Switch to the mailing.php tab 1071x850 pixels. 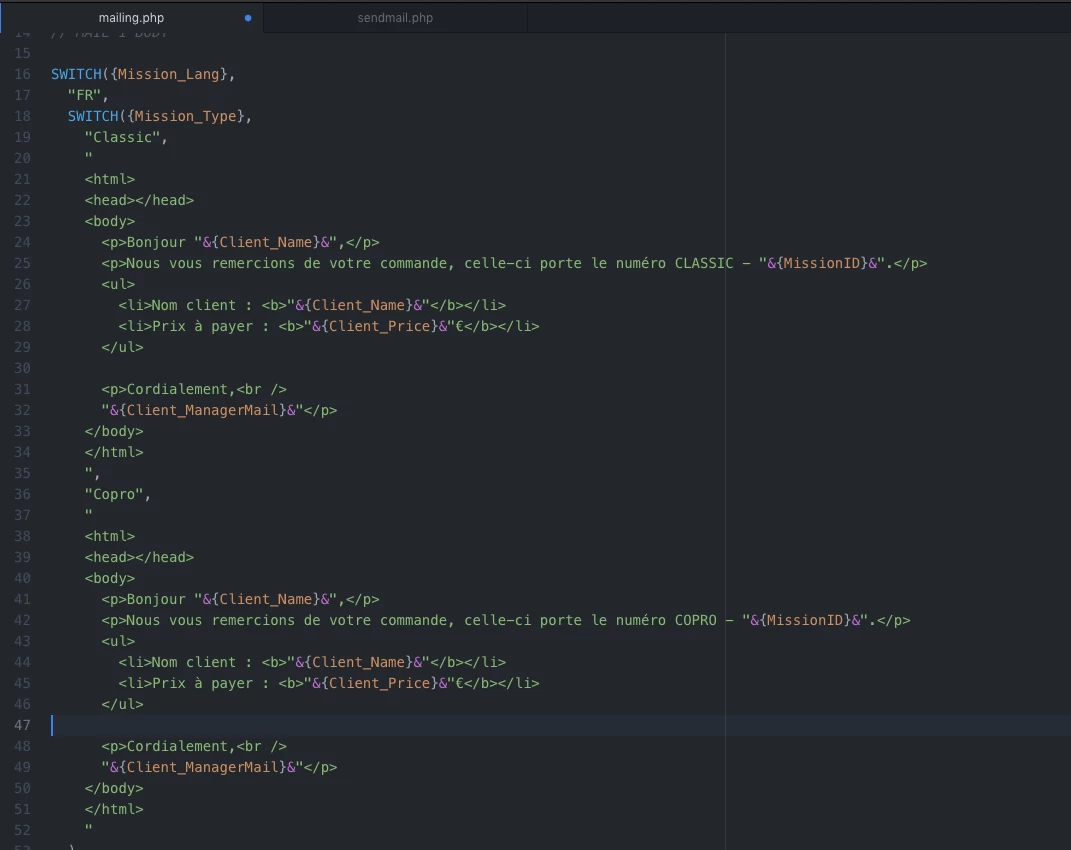[131, 18]
